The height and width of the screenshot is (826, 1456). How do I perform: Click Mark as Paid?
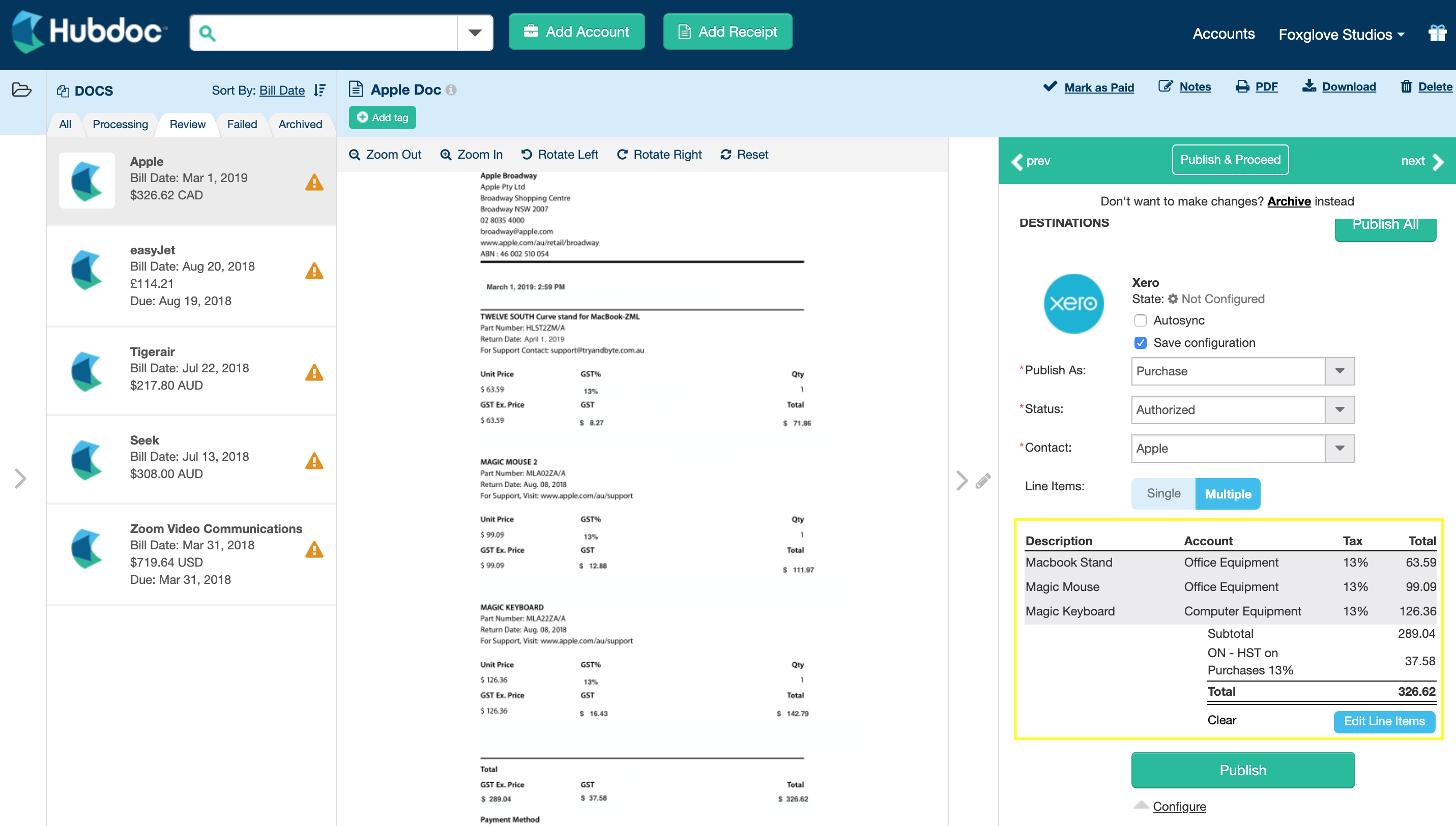1088,87
